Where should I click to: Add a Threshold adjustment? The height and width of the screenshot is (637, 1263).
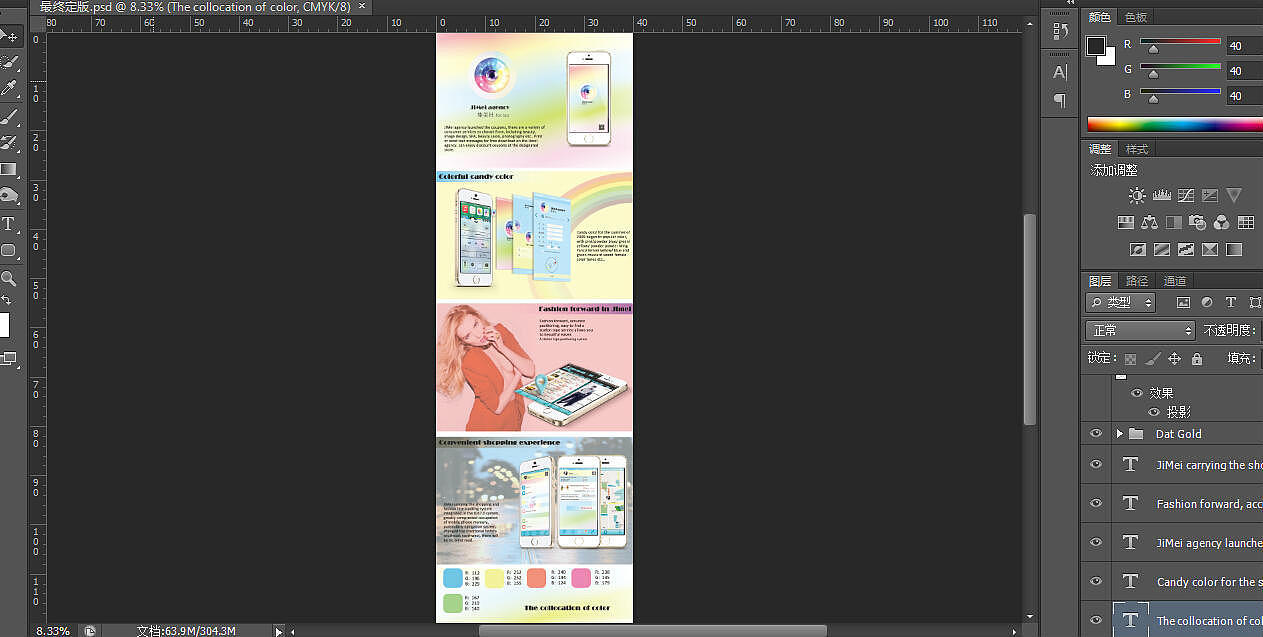coord(1186,250)
